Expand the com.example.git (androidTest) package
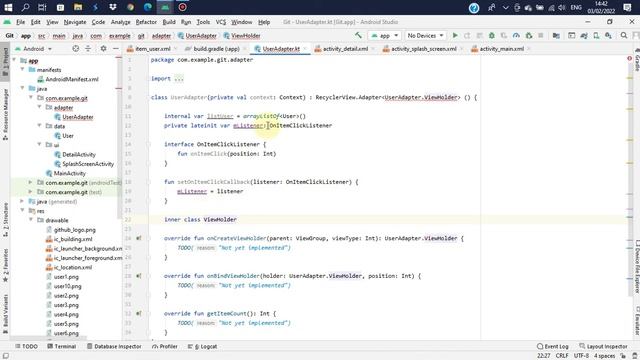This screenshot has width=640, height=360. pyautogui.click(x=31, y=182)
